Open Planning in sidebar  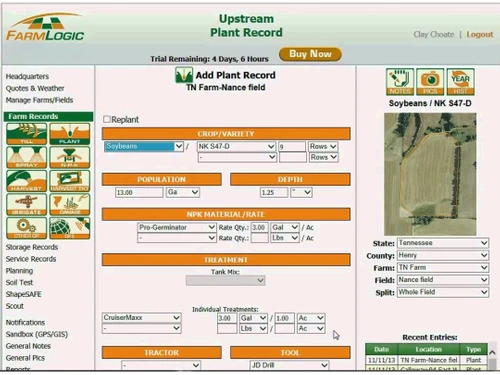coord(19,271)
